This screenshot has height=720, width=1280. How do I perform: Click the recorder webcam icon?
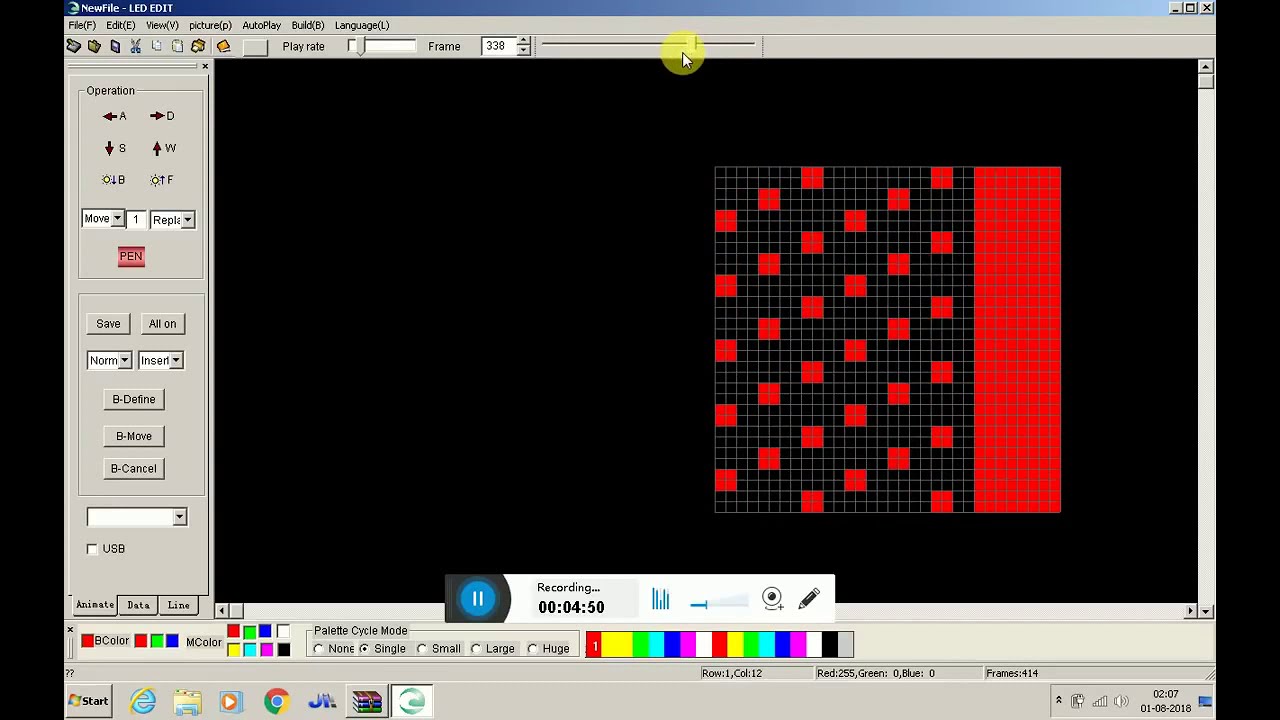point(772,598)
